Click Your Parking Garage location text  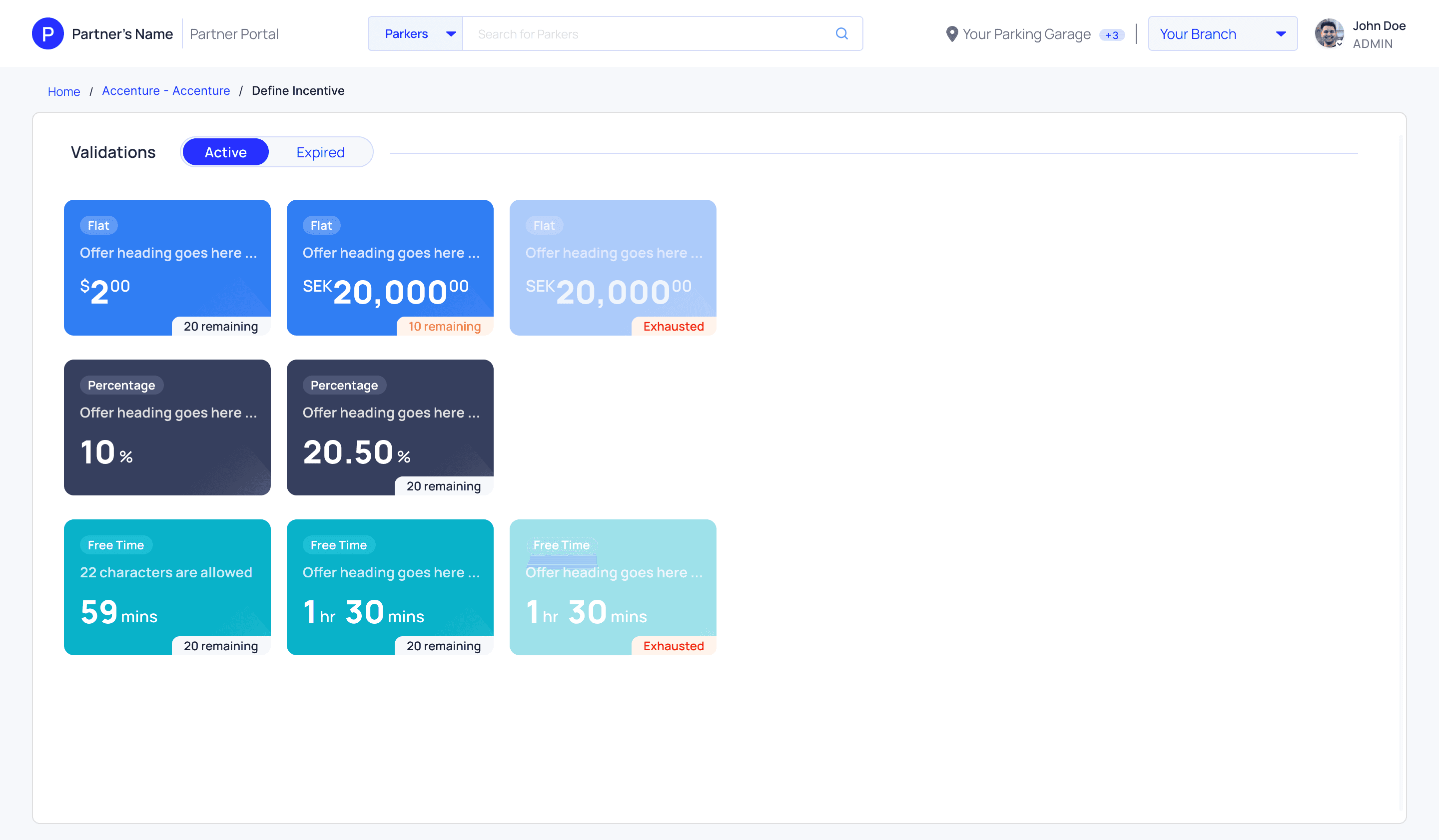(x=1026, y=33)
